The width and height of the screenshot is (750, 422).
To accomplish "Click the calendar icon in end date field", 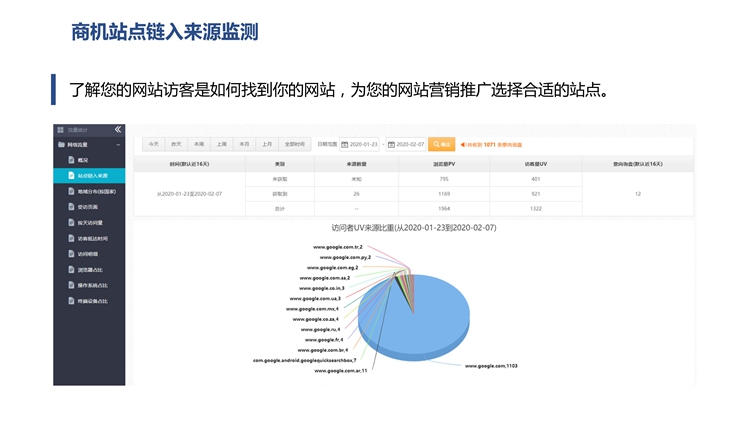I will 391,144.
